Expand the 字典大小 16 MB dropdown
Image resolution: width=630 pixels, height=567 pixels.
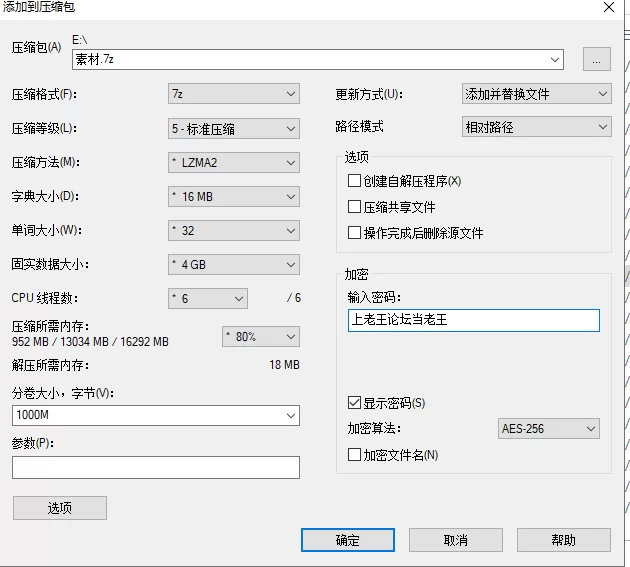[234, 197]
